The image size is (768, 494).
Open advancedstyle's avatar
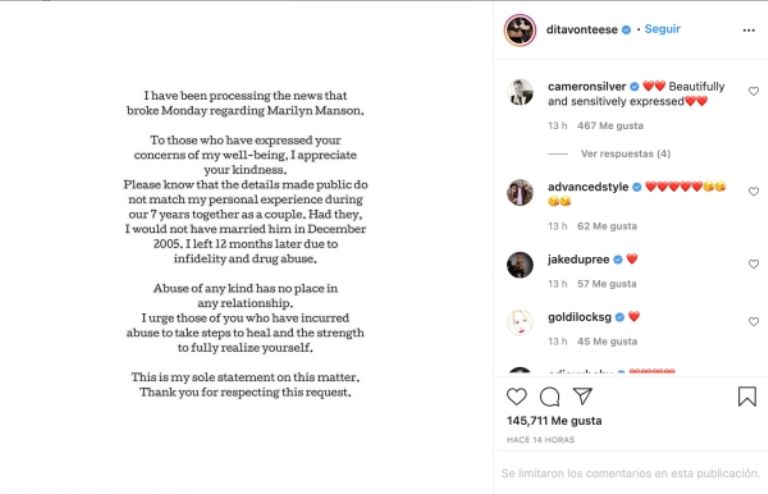pyautogui.click(x=520, y=192)
